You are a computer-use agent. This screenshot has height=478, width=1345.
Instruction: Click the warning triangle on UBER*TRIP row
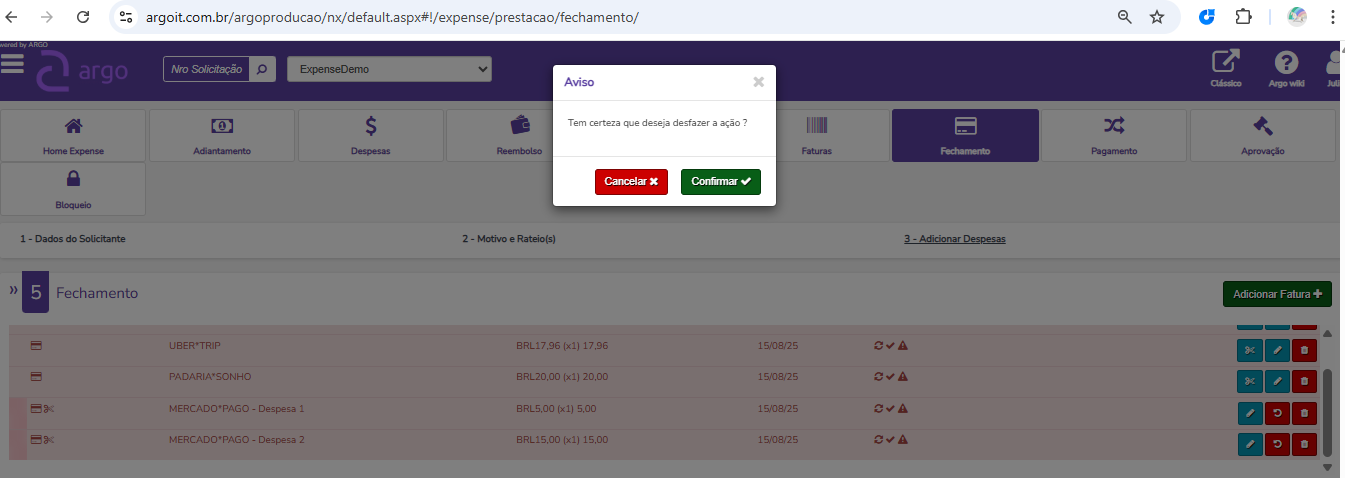pyautogui.click(x=902, y=346)
